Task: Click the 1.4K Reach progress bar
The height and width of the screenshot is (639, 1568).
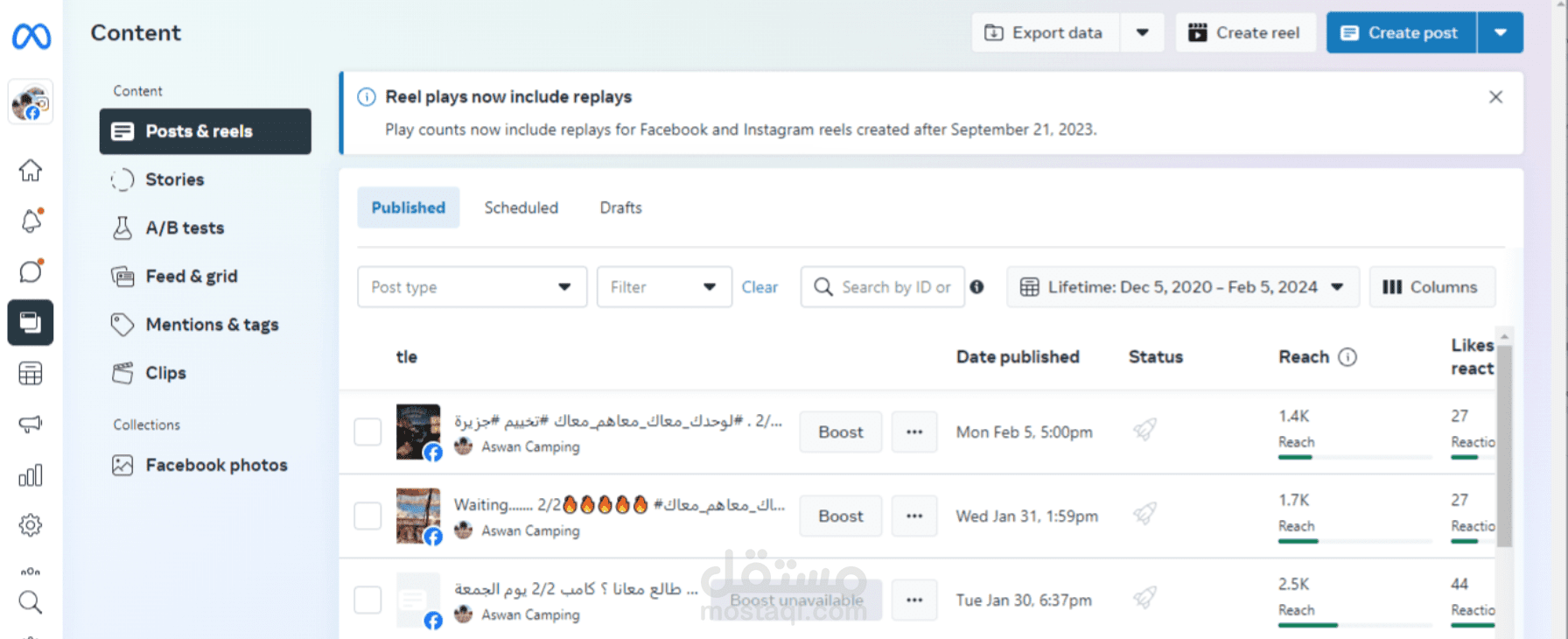Action: click(1354, 457)
